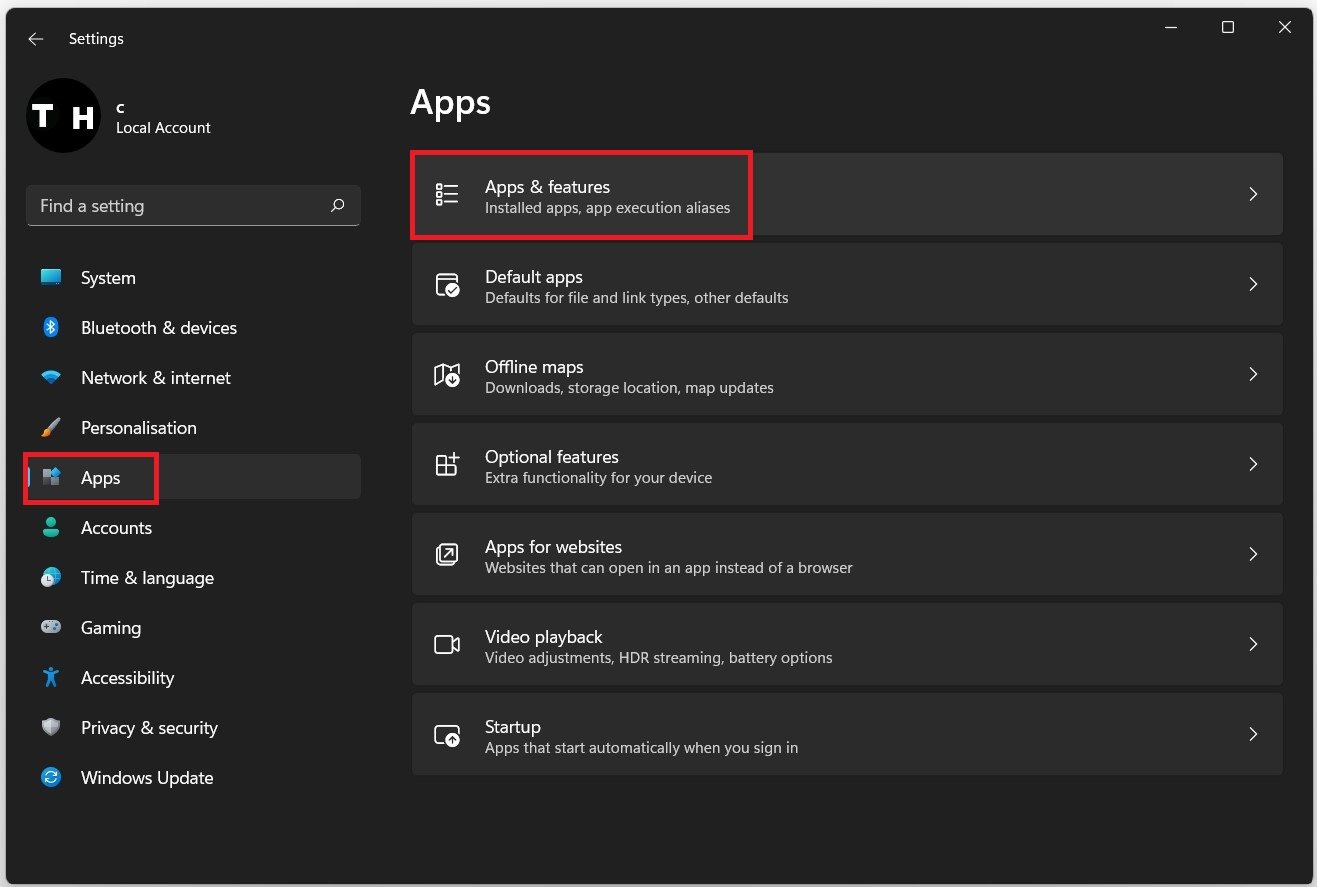Switch to Accounts settings

click(116, 528)
